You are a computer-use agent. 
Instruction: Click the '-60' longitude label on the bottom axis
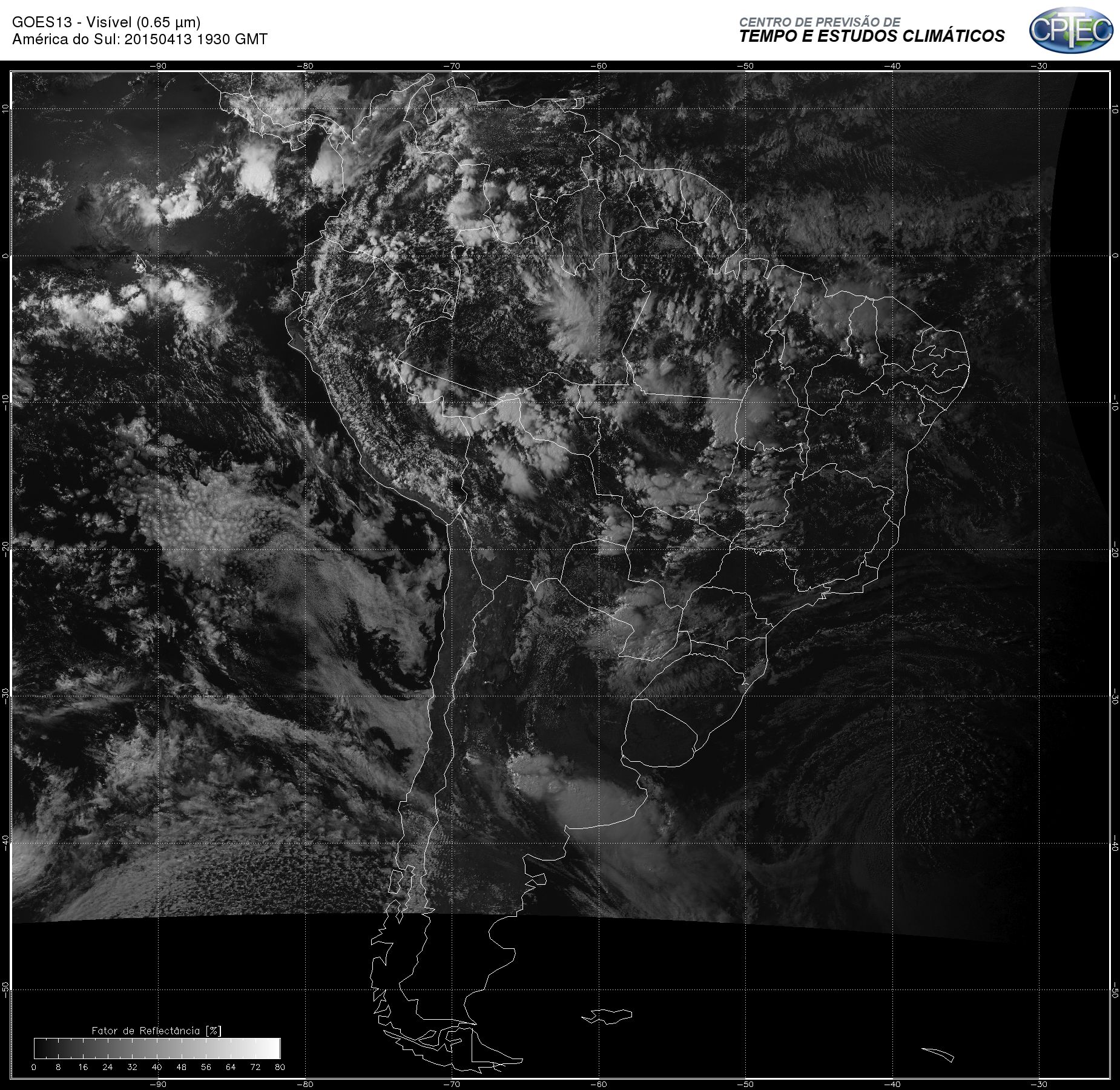tap(599, 1084)
